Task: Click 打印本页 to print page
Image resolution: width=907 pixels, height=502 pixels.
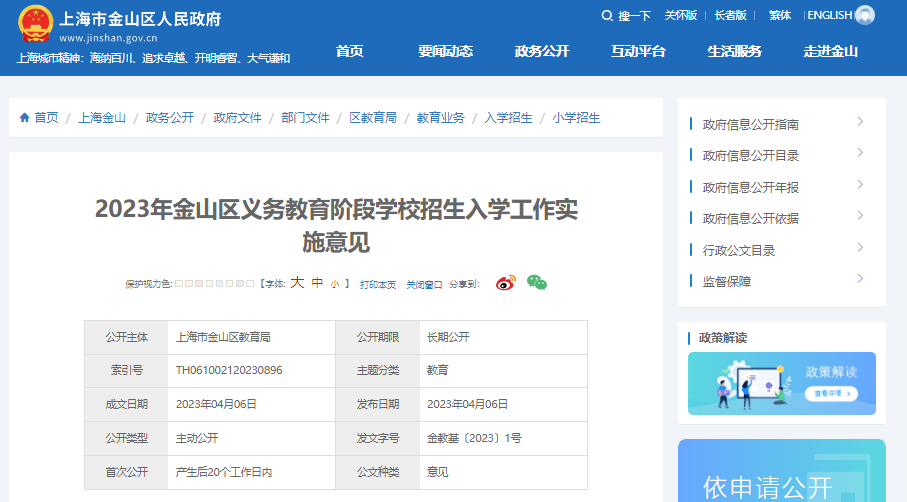Action: pos(378,285)
